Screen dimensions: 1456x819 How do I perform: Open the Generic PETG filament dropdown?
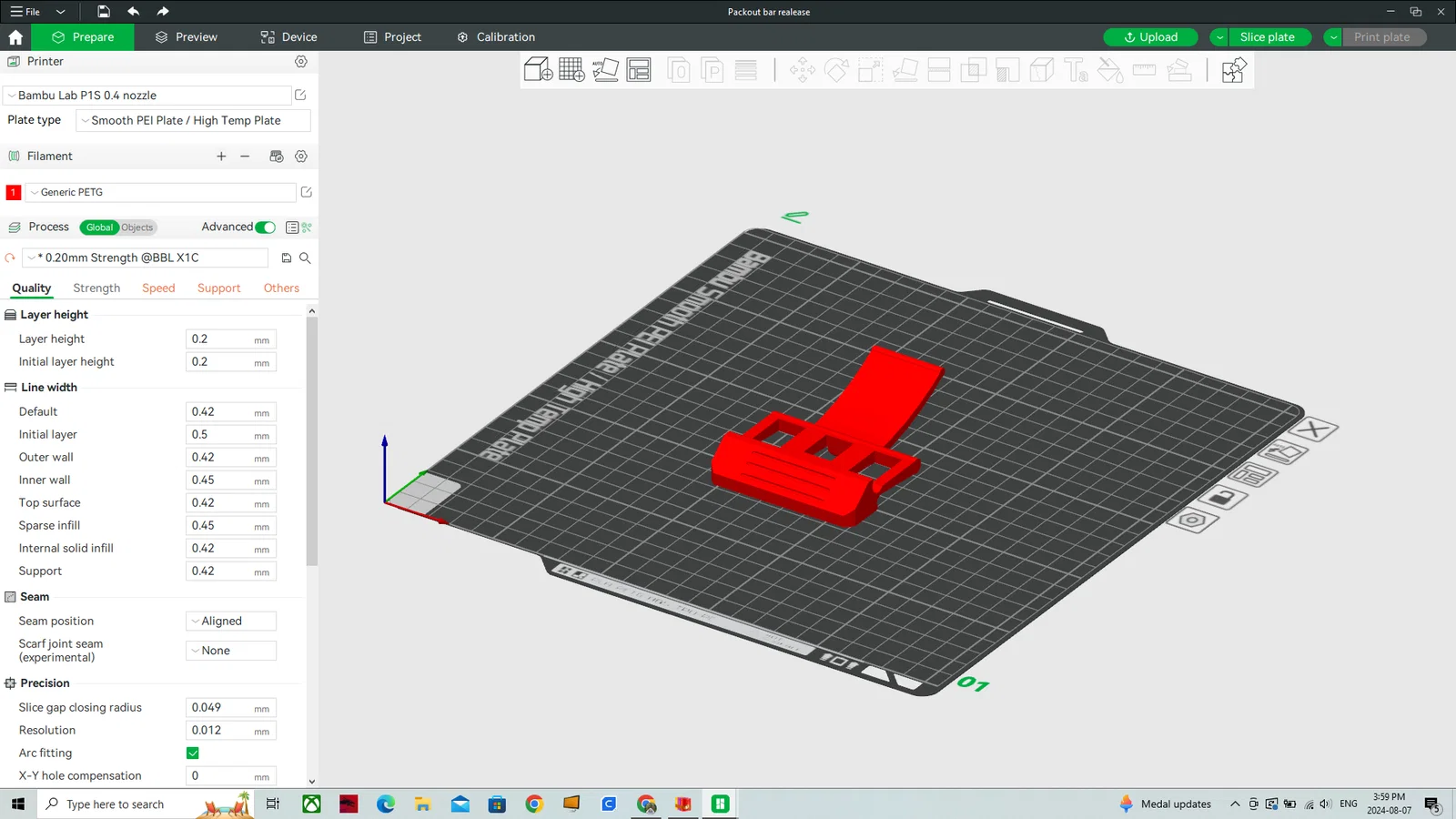pos(160,193)
